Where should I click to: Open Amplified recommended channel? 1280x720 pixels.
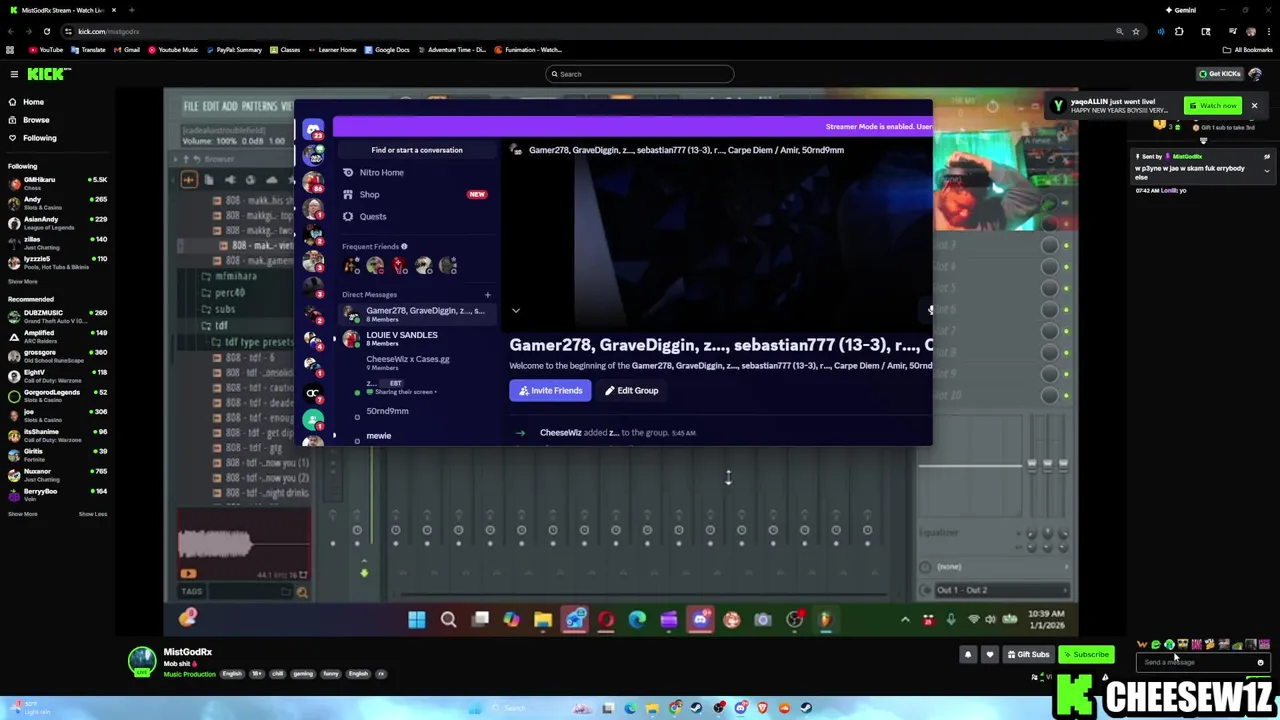tap(58, 336)
